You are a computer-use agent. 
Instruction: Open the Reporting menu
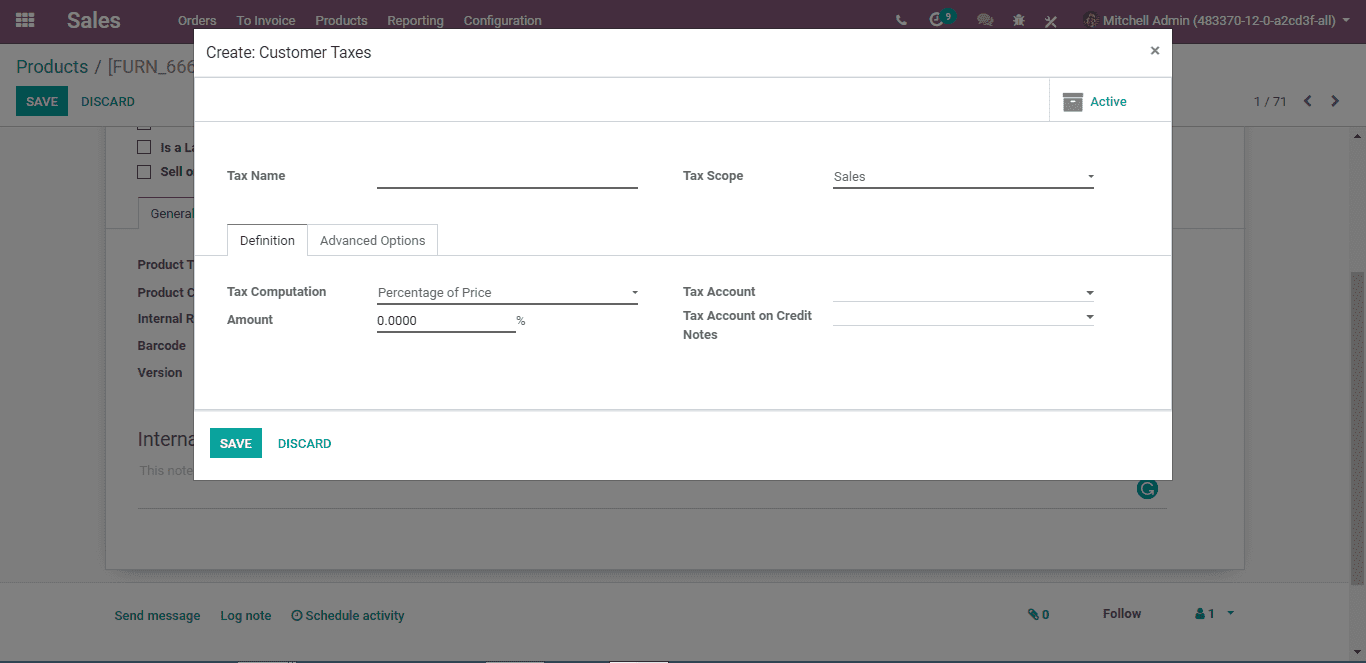pos(415,20)
